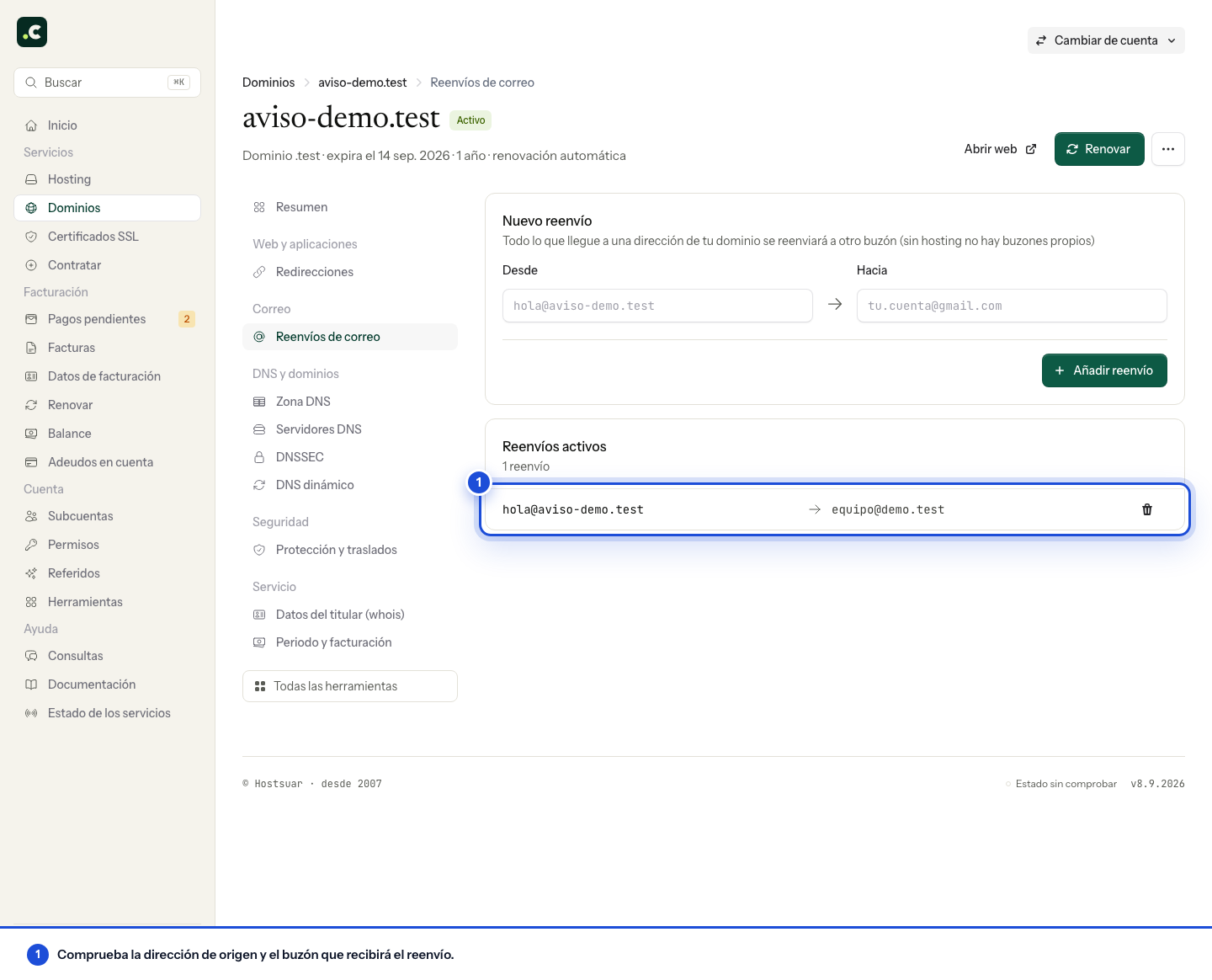The width and height of the screenshot is (1212, 980).
Task: Click the padlock icon next to DNSSEC
Action: point(259,457)
